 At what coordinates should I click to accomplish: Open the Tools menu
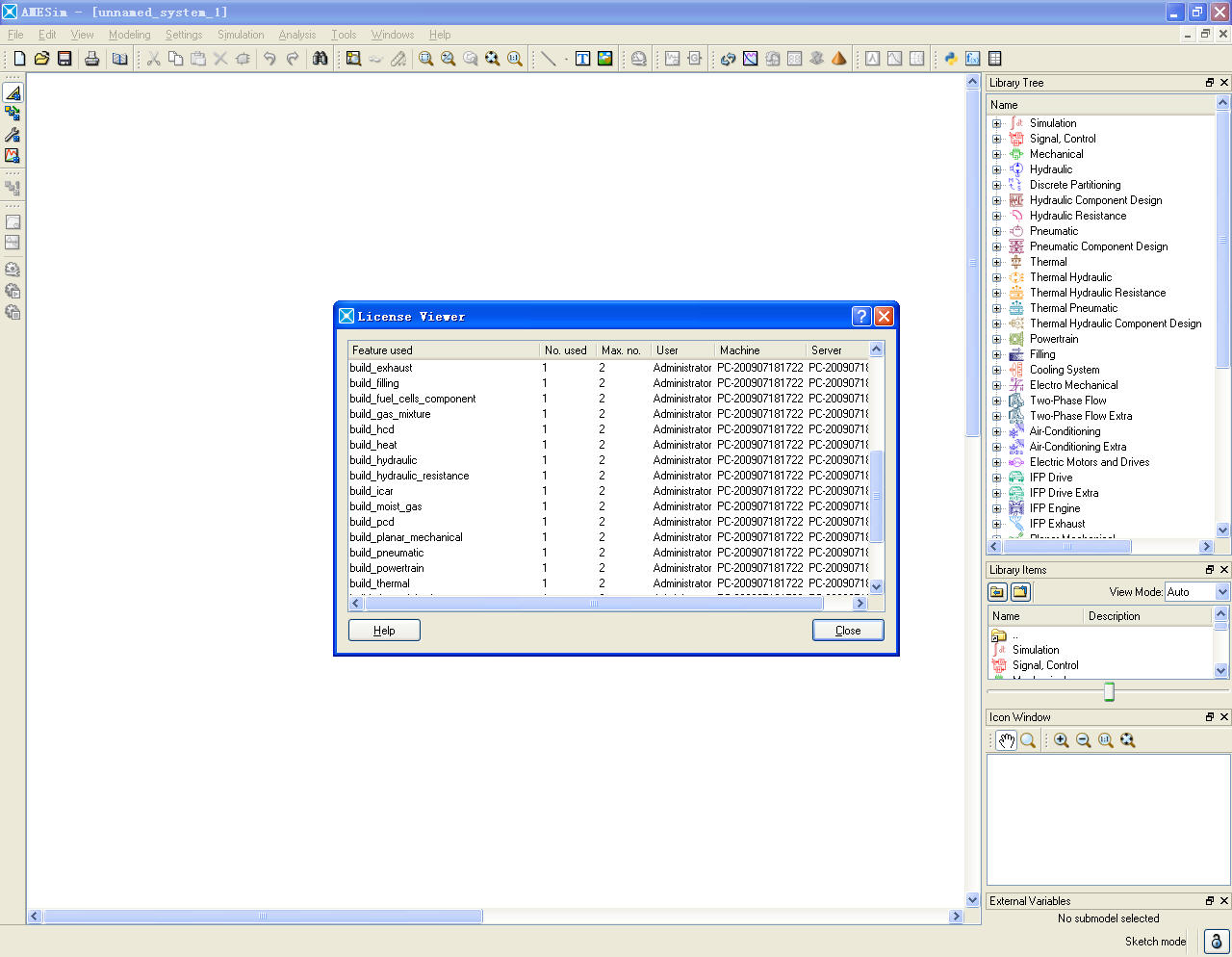coord(344,35)
